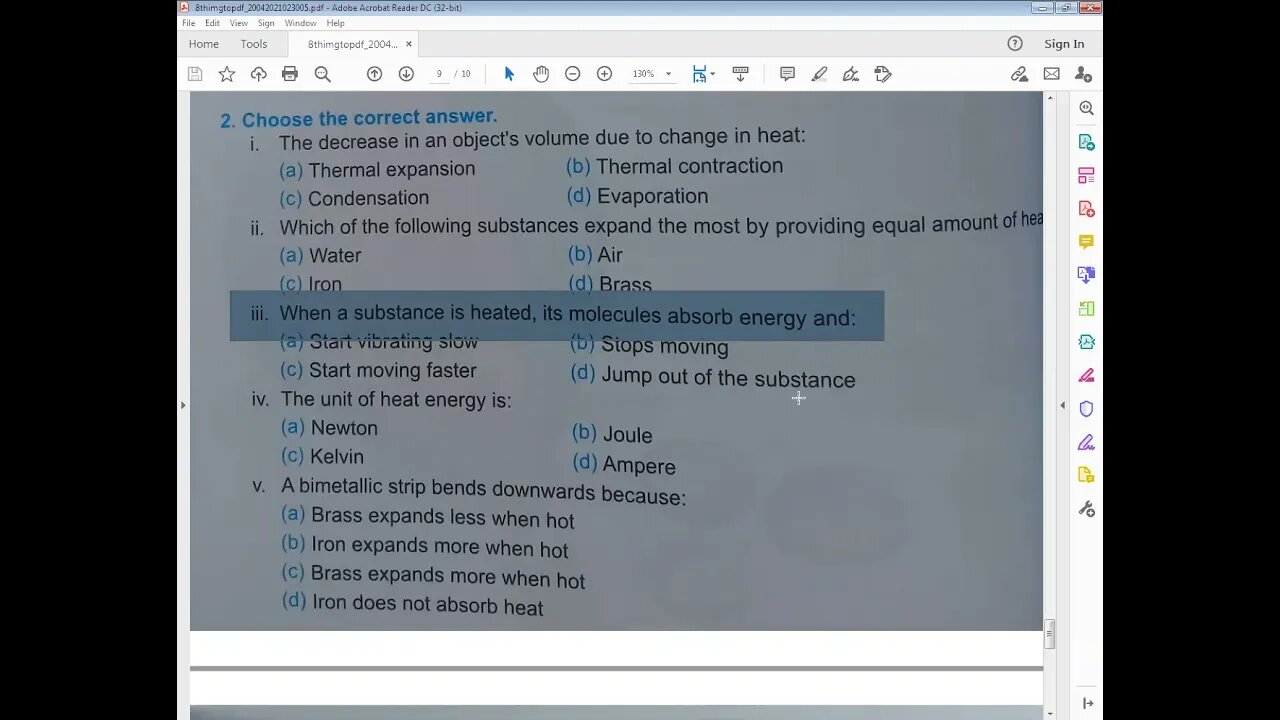Viewport: 1280px width, 720px height.
Task: Go to the next page
Action: 406,74
